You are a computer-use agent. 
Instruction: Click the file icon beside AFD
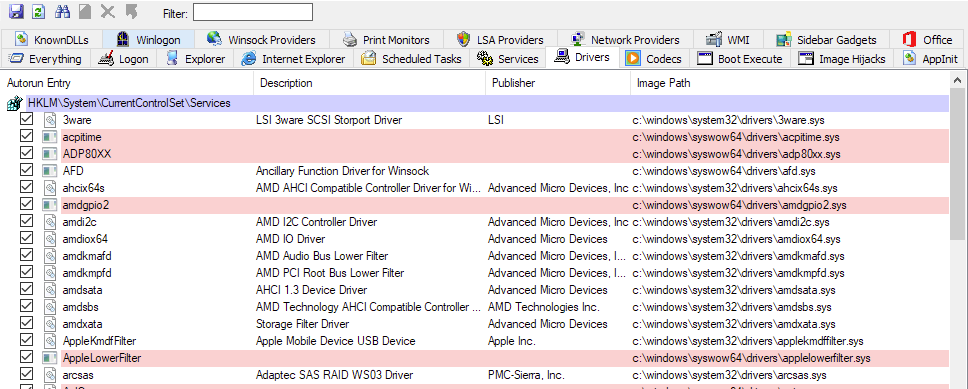[49, 171]
